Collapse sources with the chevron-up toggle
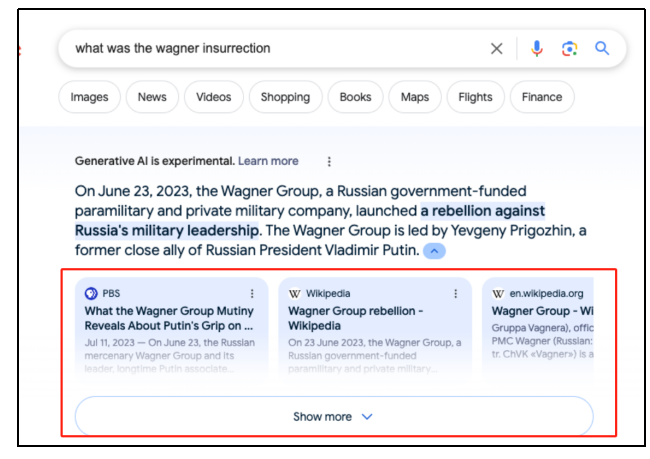650x459 pixels. point(433,250)
